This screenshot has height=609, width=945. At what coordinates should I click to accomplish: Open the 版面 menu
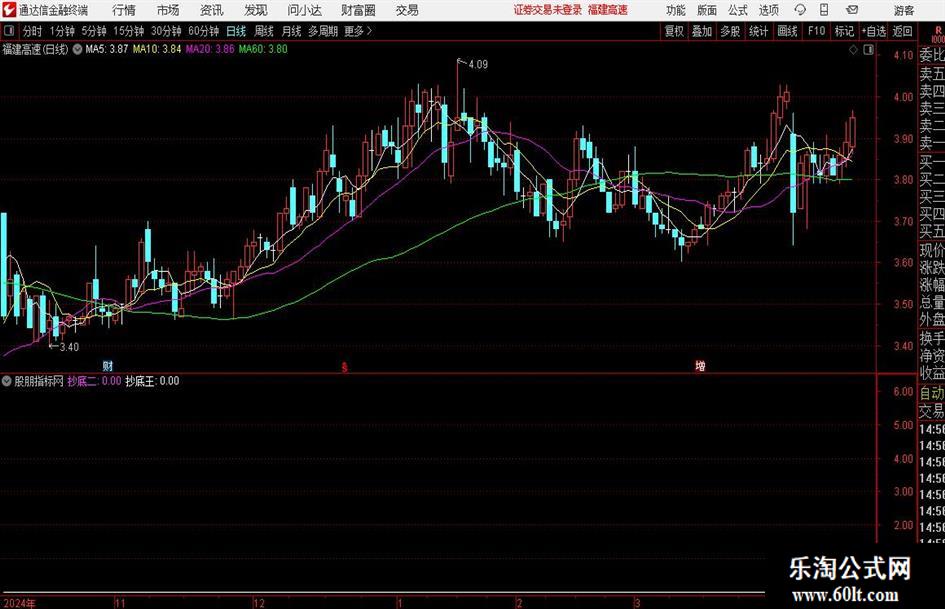tap(707, 10)
